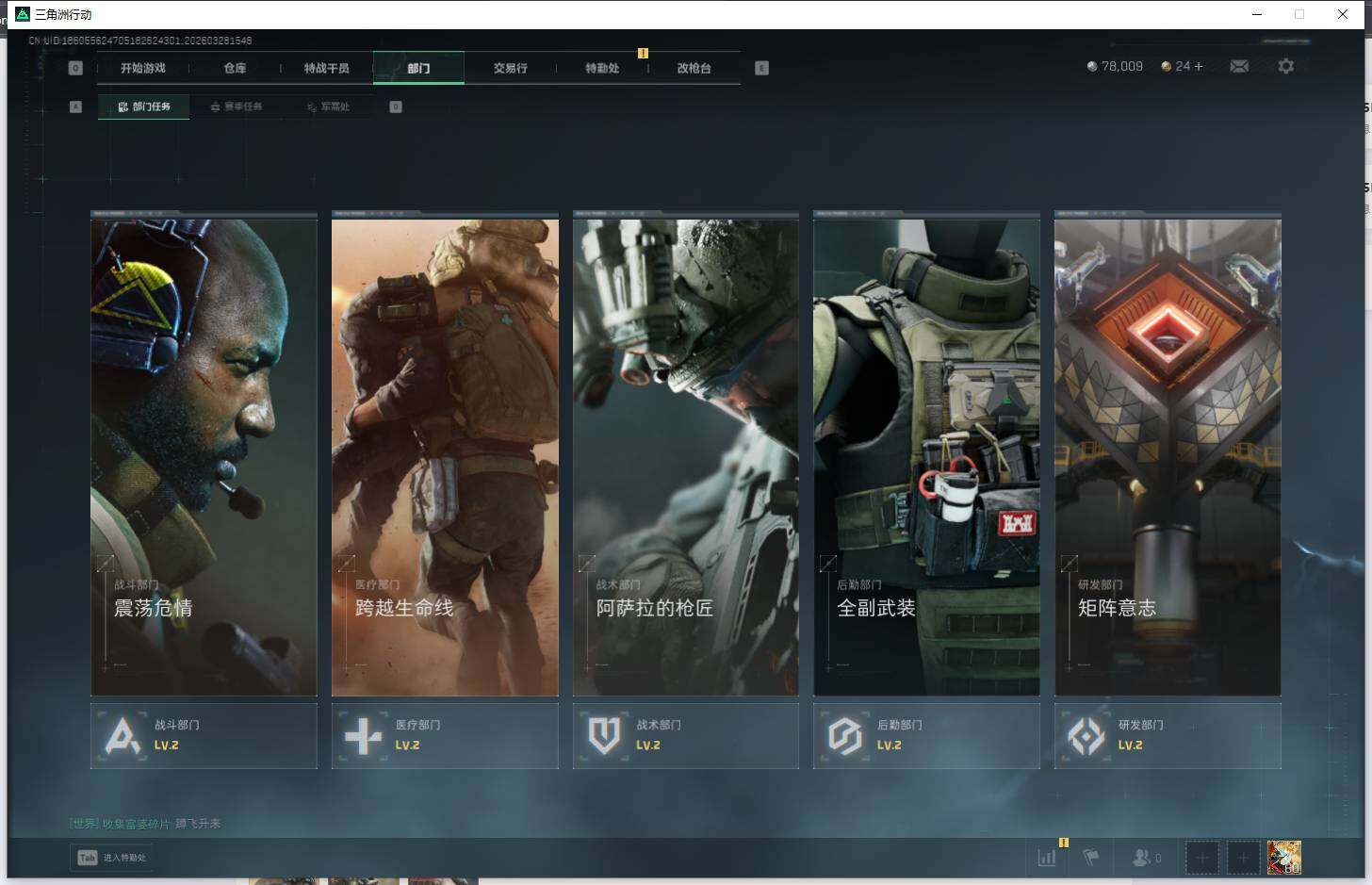Go to the 特勤处 tab

click(x=602, y=68)
